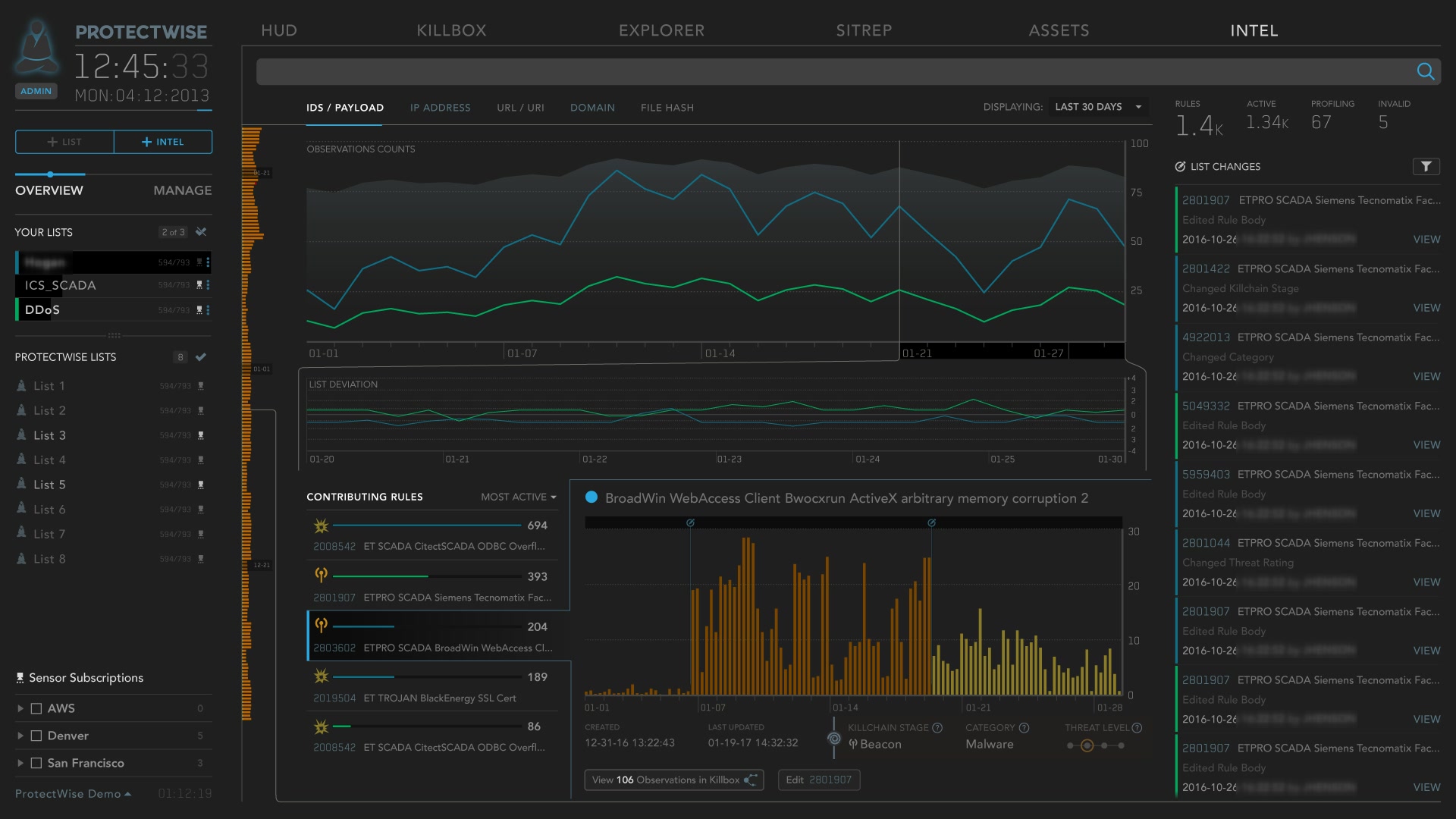Click List Changes edit icon

pyautogui.click(x=1180, y=167)
